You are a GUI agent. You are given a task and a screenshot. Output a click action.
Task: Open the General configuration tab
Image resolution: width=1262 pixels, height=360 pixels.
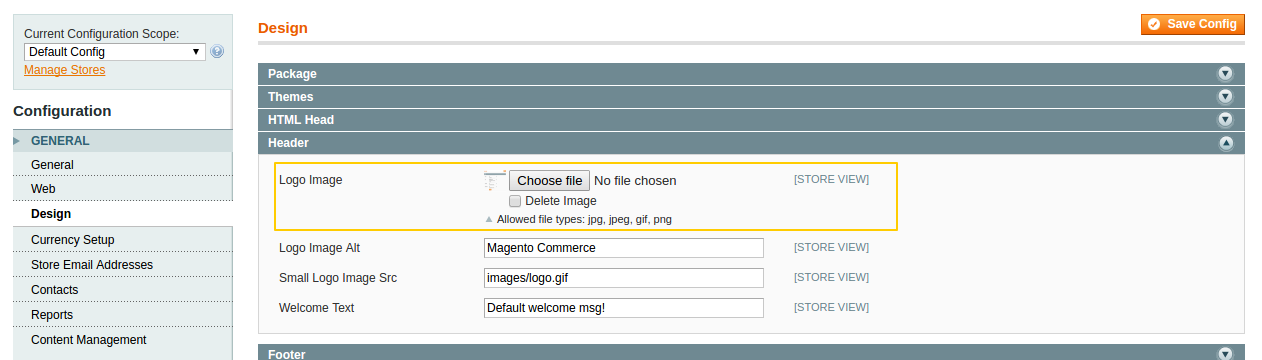click(x=122, y=165)
